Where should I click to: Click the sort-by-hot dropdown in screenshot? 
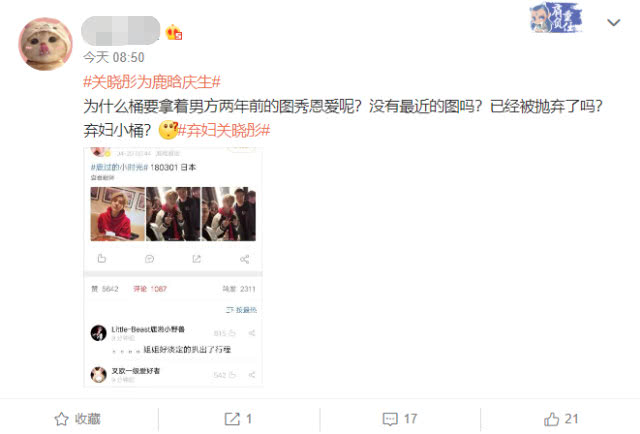coord(241,310)
